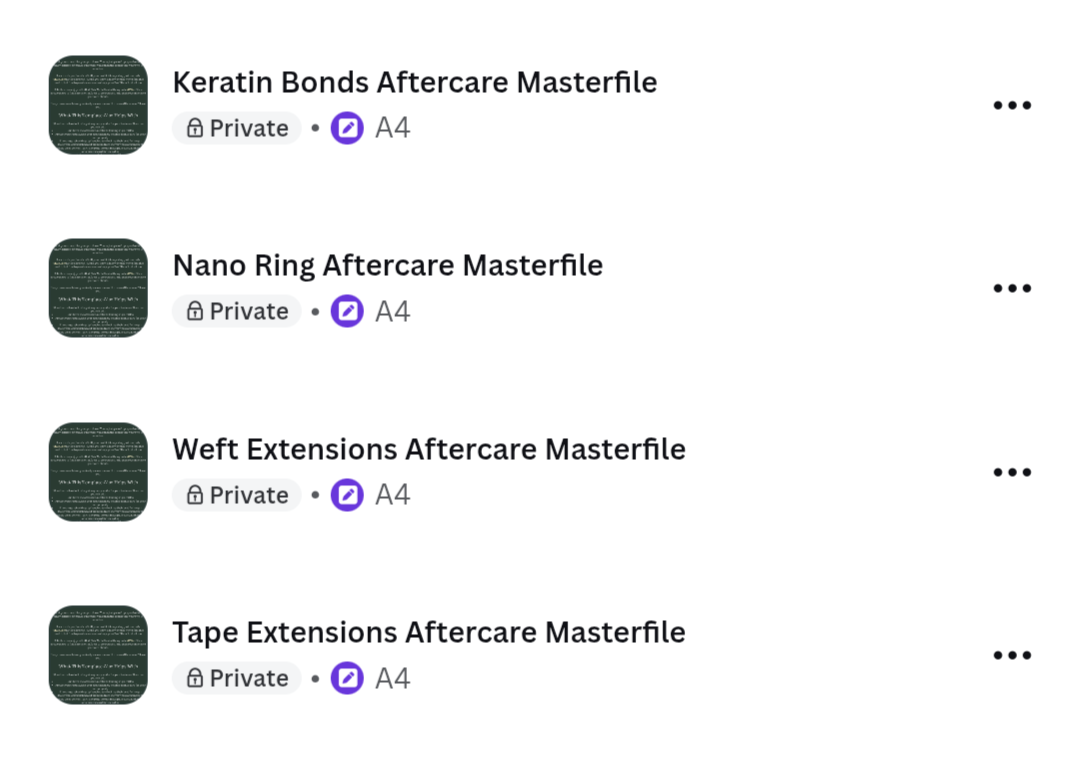Image resolution: width=1077 pixels, height=765 pixels.
Task: Open more options for Weft Extensions Aftercare Masterfile
Action: coord(1012,472)
